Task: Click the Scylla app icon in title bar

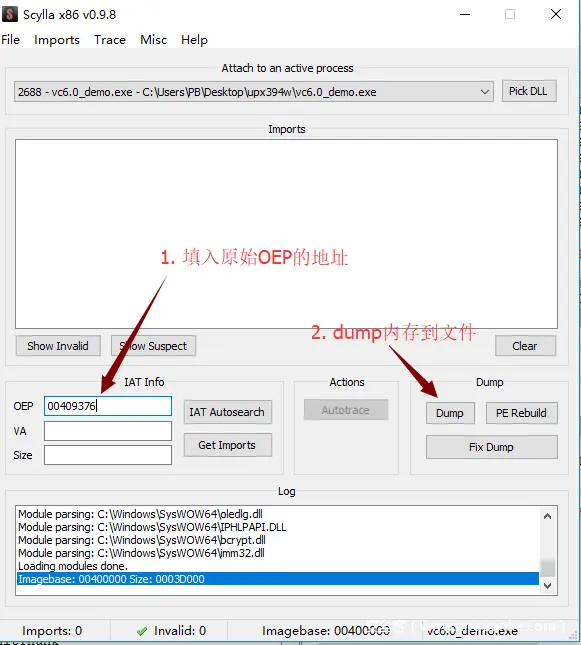Action: (x=10, y=14)
